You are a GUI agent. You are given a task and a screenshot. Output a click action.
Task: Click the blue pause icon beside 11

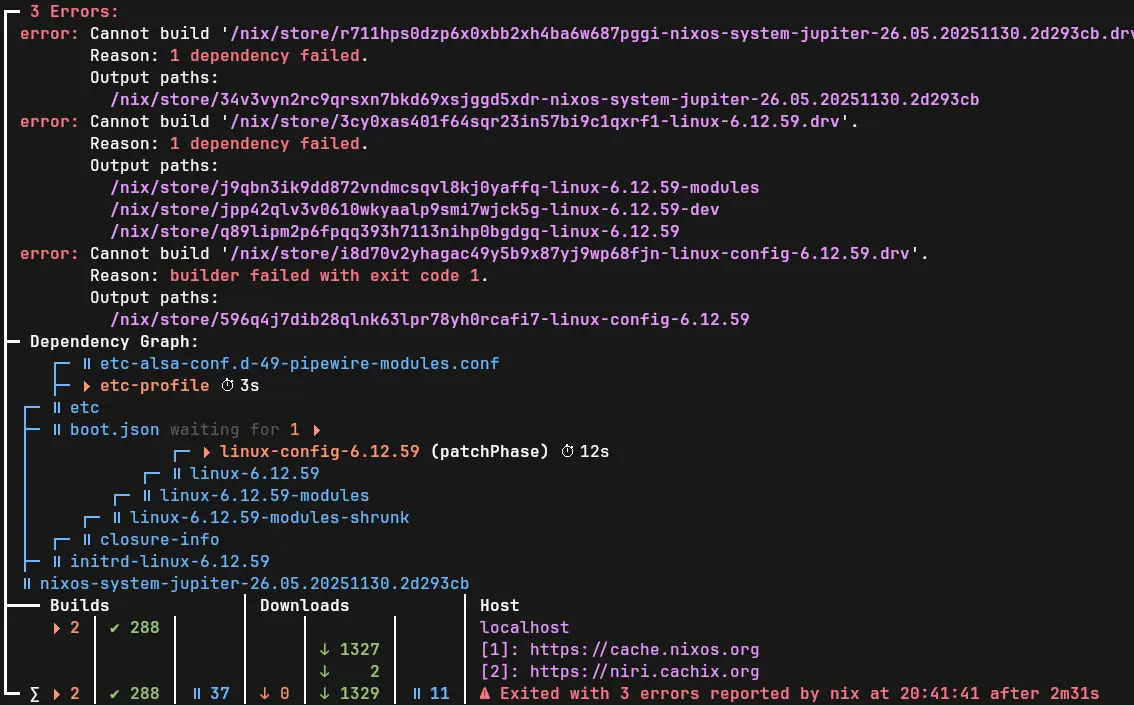pos(417,693)
